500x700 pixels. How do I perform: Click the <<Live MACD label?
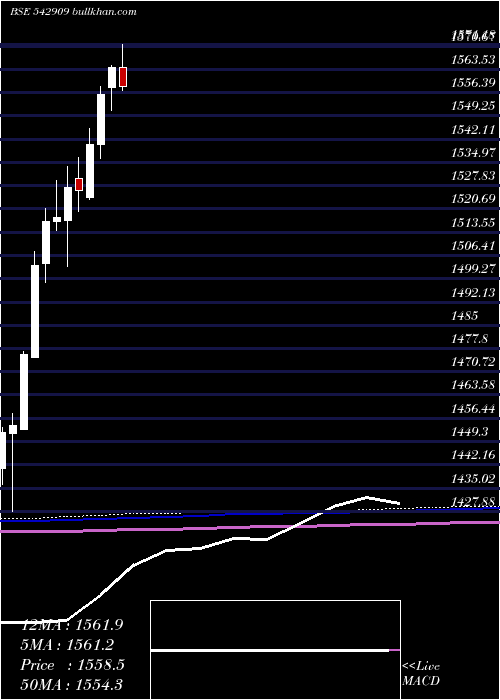click(421, 673)
